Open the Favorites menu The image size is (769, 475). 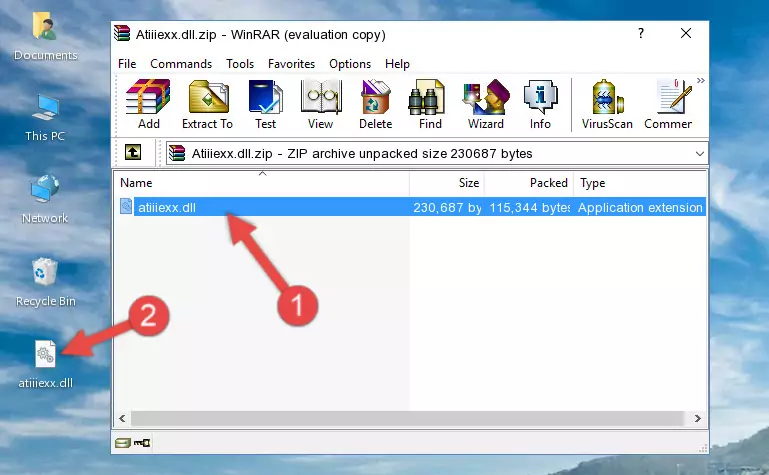(291, 64)
